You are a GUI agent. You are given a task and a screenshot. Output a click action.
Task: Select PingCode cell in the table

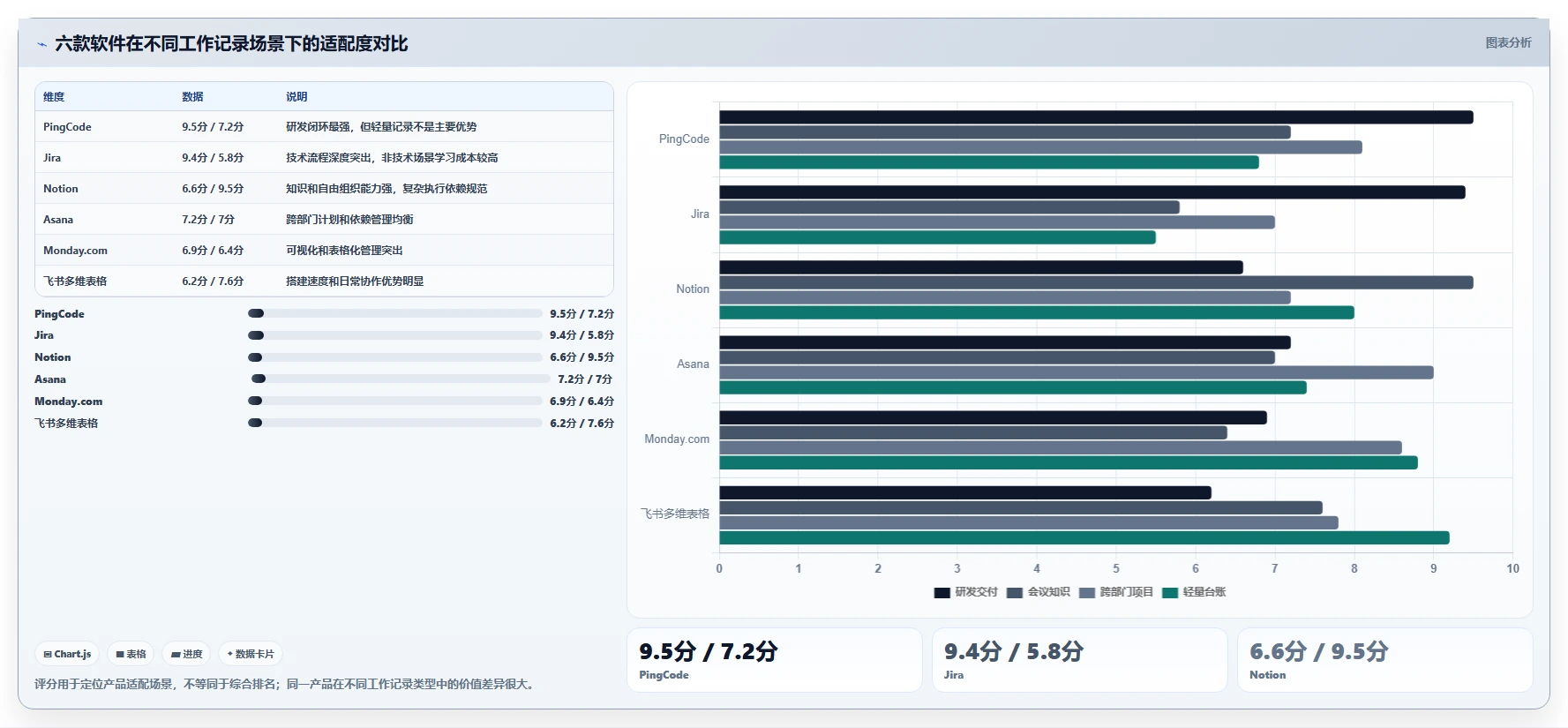coord(67,127)
